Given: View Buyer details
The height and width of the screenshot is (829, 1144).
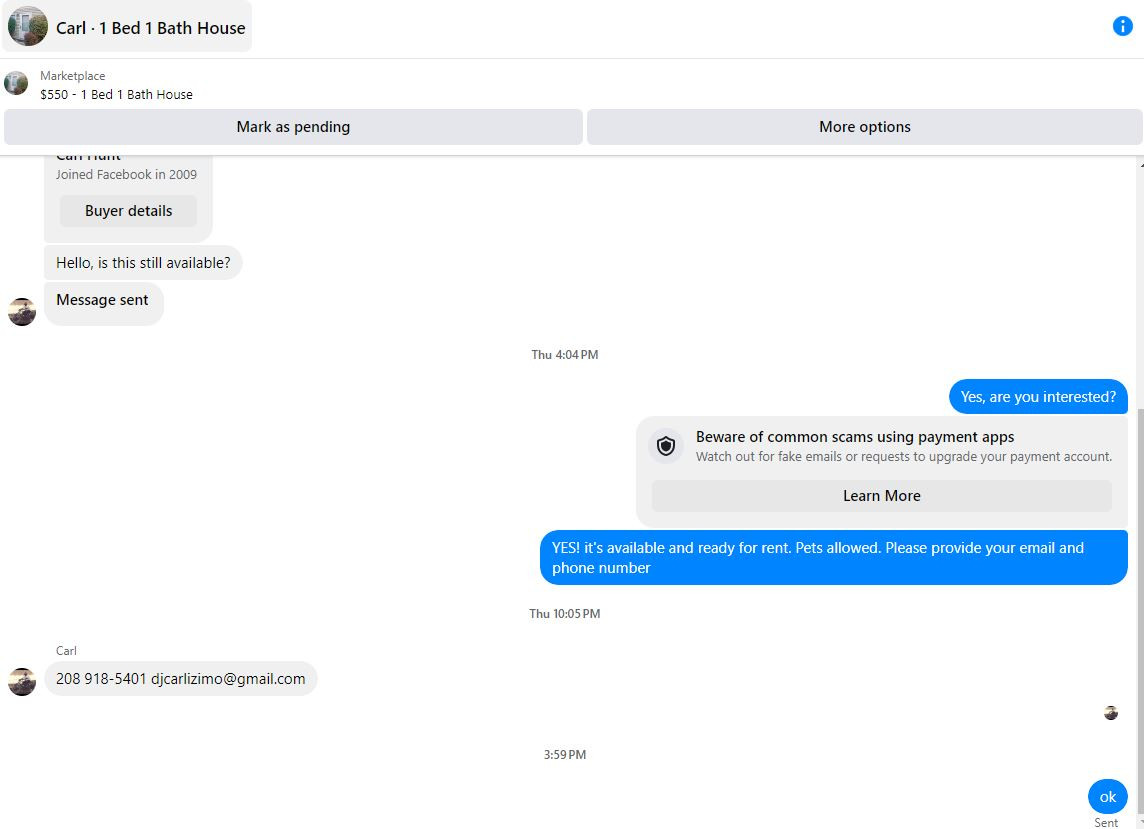Looking at the screenshot, I should pos(128,211).
